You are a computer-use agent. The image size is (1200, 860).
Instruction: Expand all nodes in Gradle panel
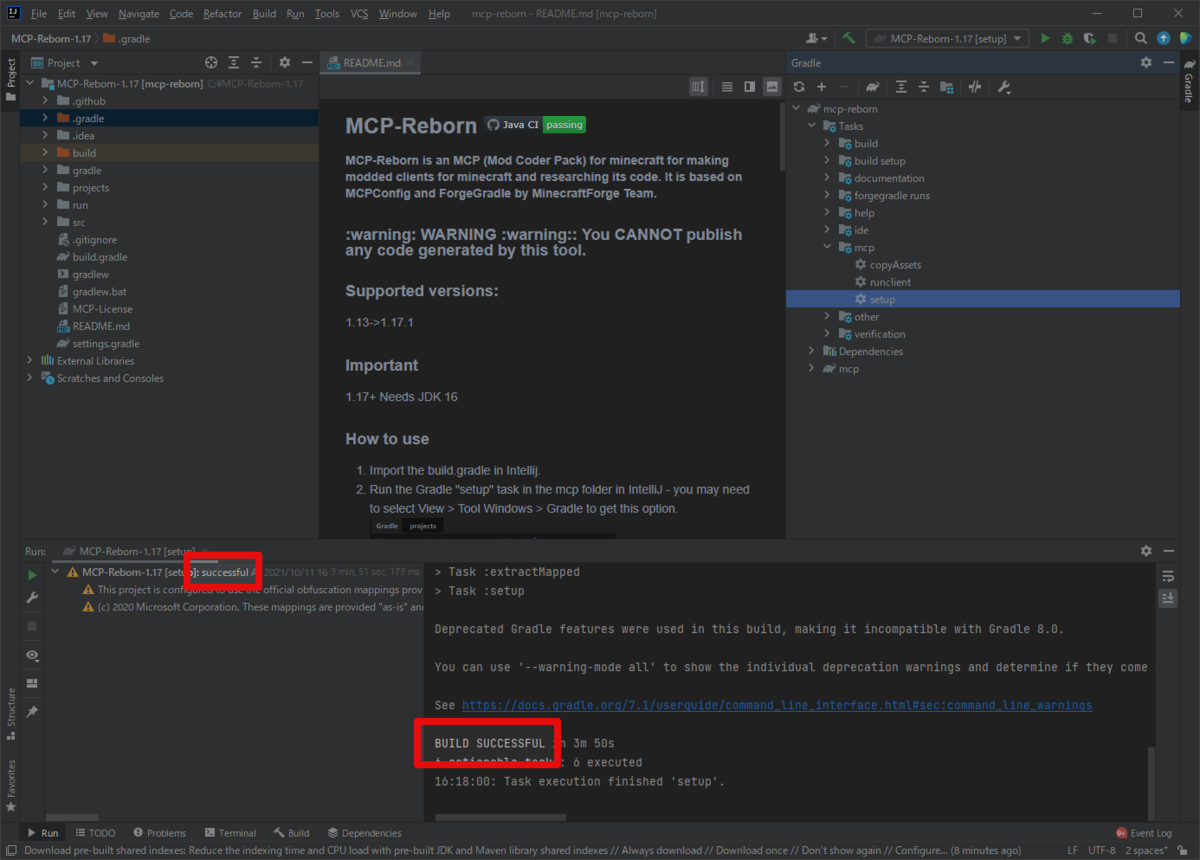(901, 87)
